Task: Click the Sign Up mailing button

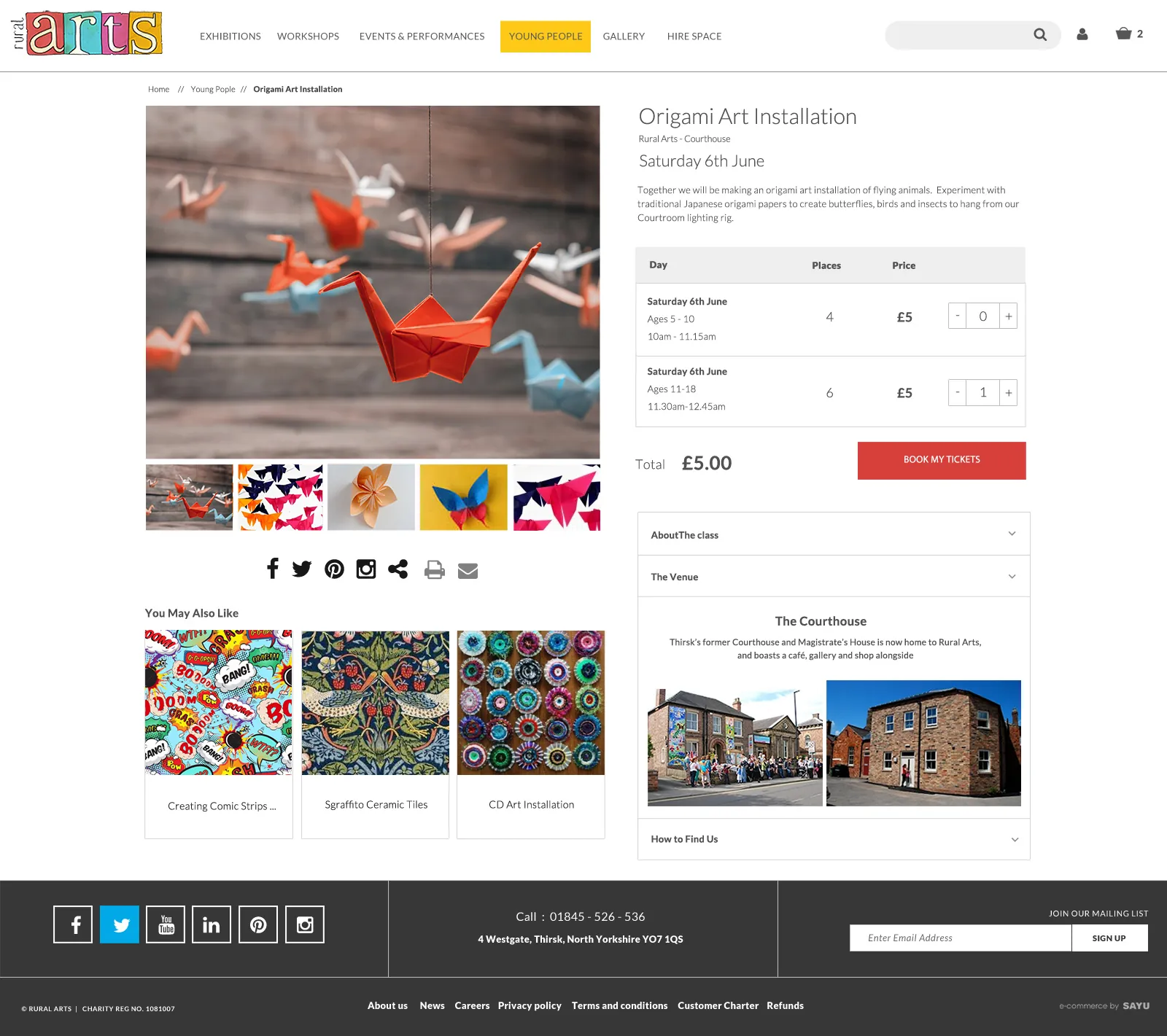Action: pyautogui.click(x=1109, y=938)
